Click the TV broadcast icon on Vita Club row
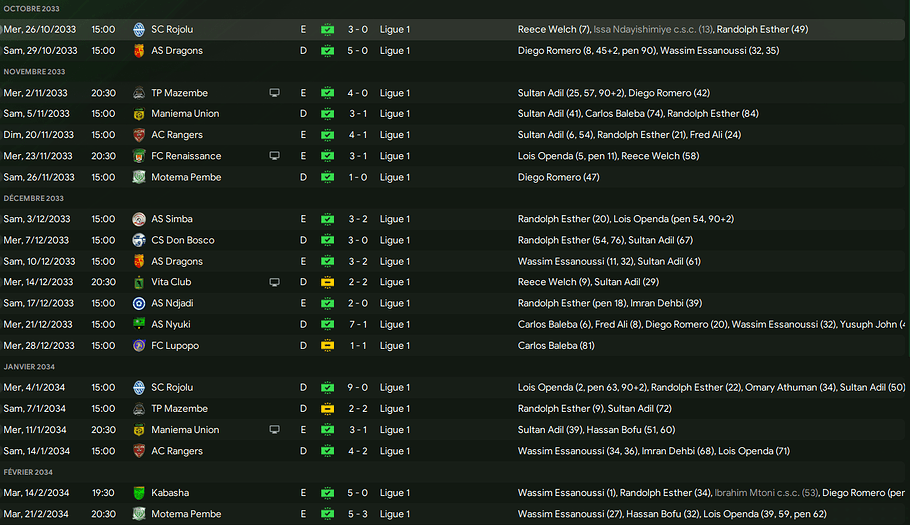 [275, 283]
